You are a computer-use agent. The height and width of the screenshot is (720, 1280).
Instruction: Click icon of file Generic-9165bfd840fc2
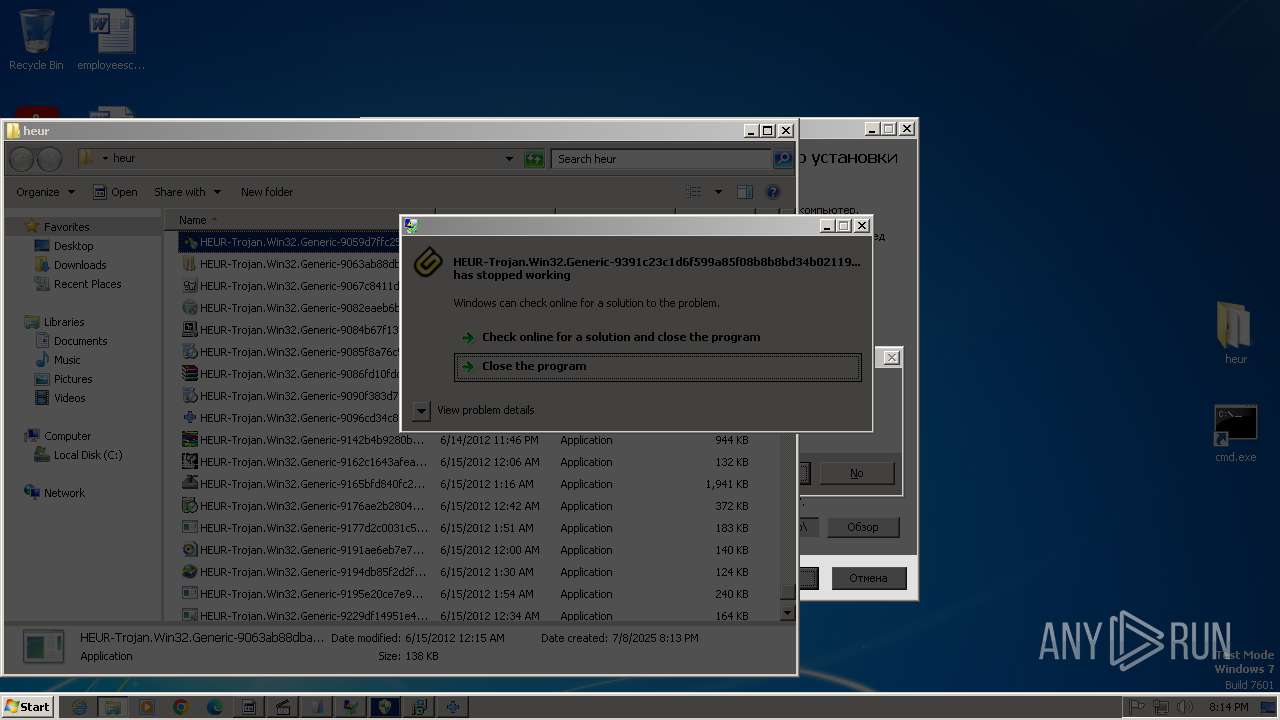pos(189,484)
